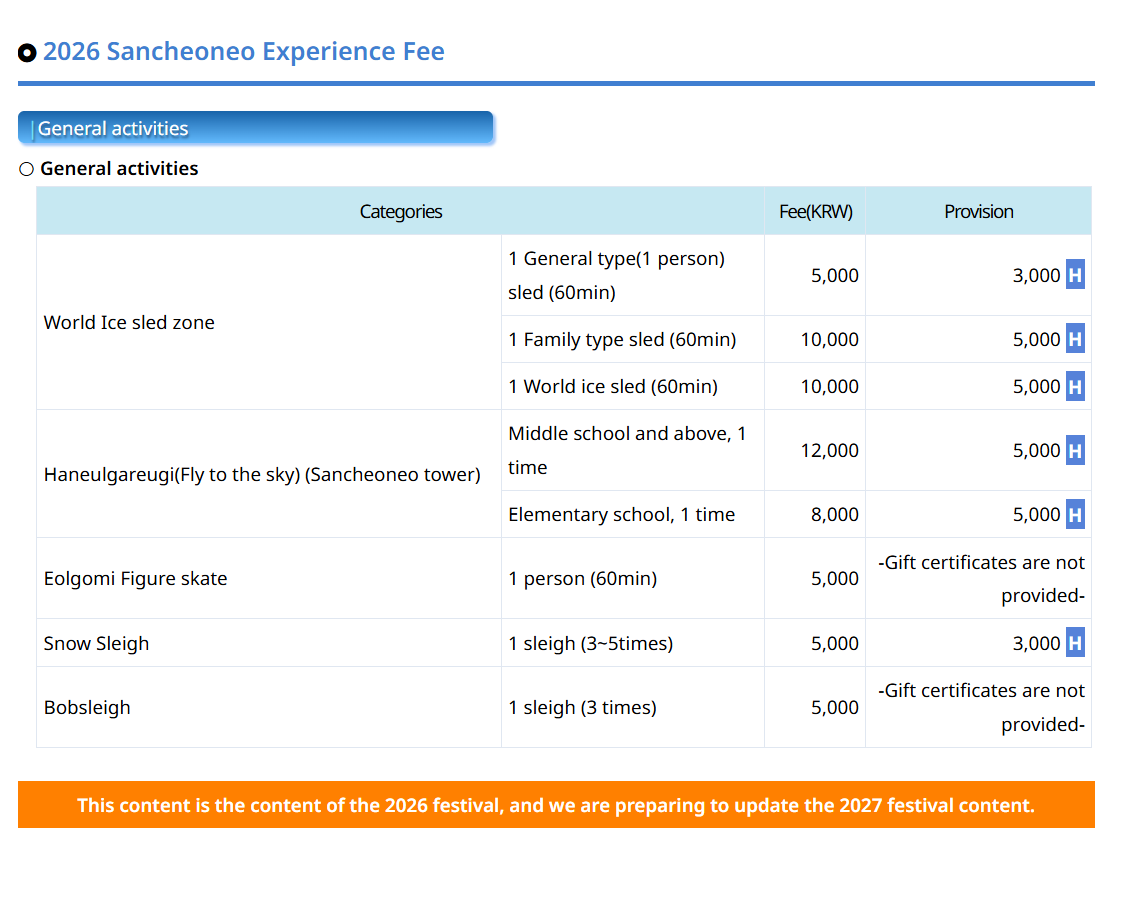1125x913 pixels.
Task: Click the Categories column header
Action: click(x=400, y=212)
